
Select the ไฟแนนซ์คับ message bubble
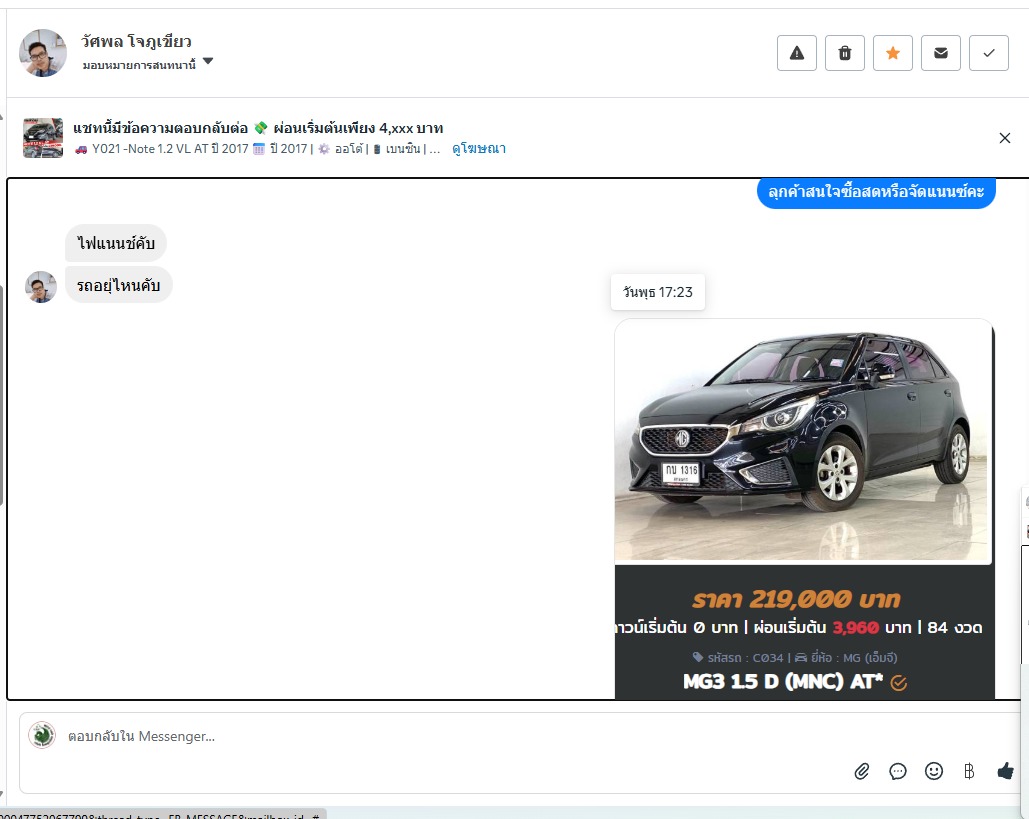tap(116, 243)
